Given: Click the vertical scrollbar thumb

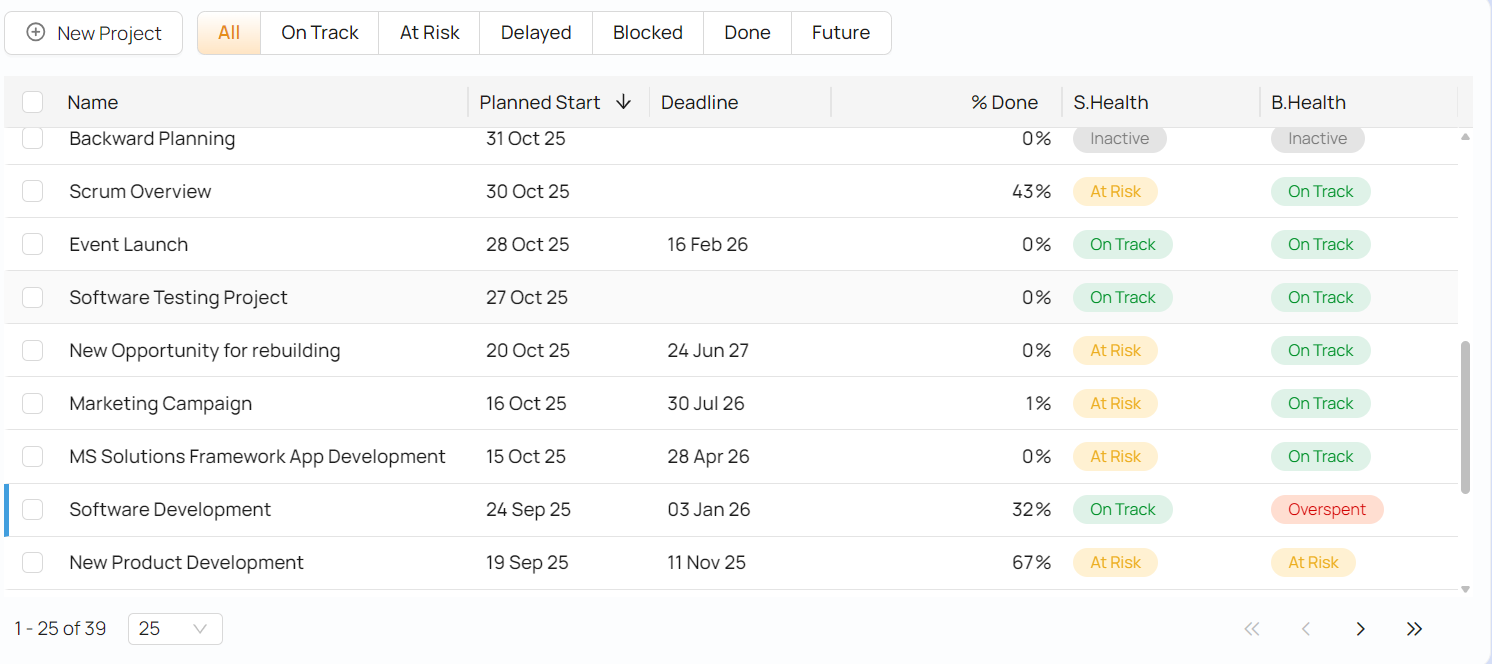Looking at the screenshot, I should tap(1466, 417).
